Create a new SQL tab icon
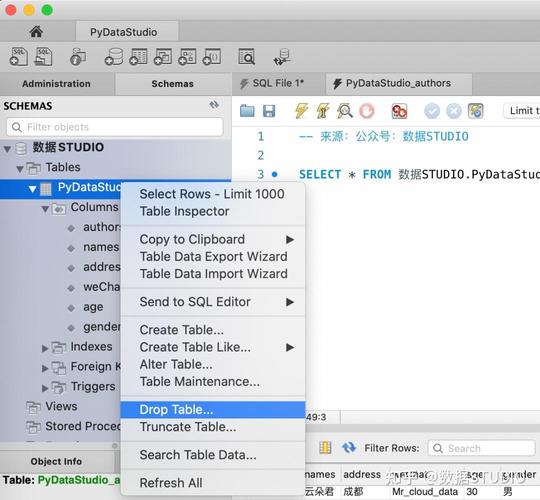The image size is (540, 500). [x=18, y=56]
